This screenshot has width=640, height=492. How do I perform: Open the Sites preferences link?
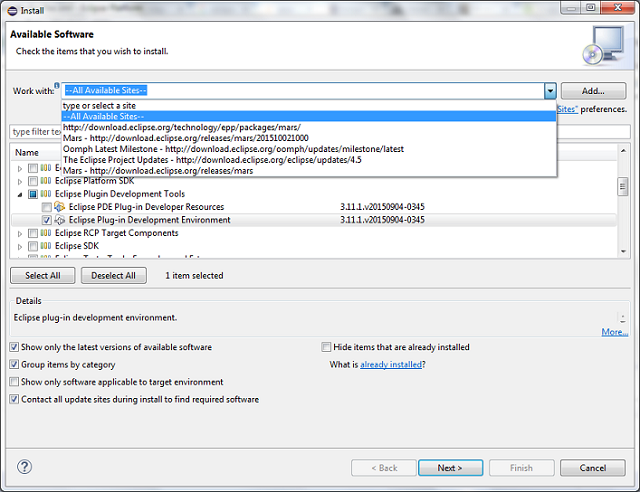tap(568, 109)
